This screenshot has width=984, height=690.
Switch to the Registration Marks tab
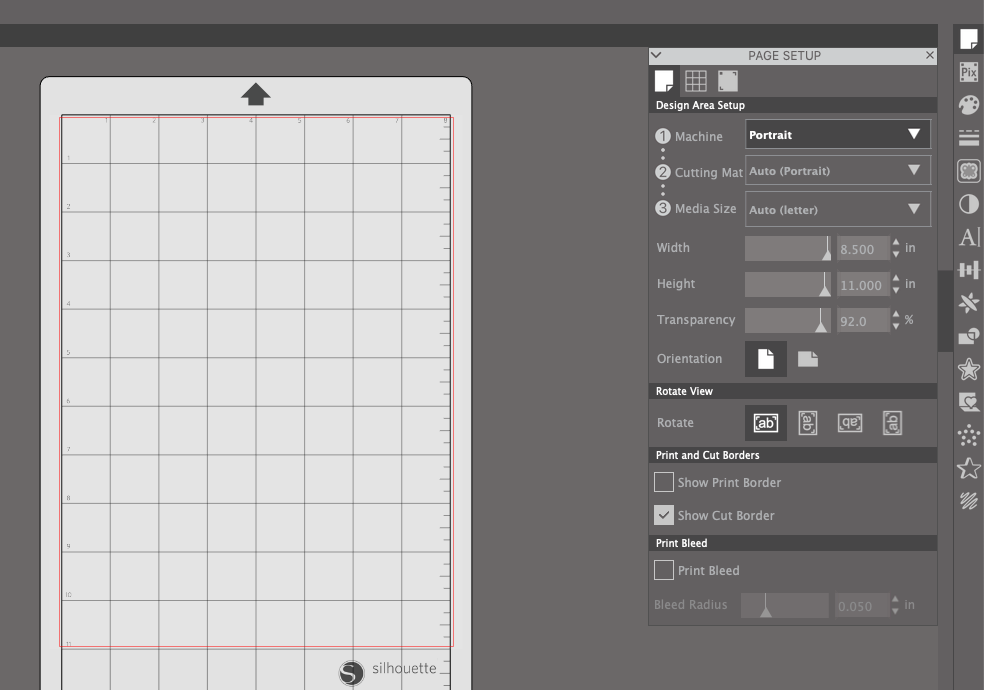pos(727,81)
